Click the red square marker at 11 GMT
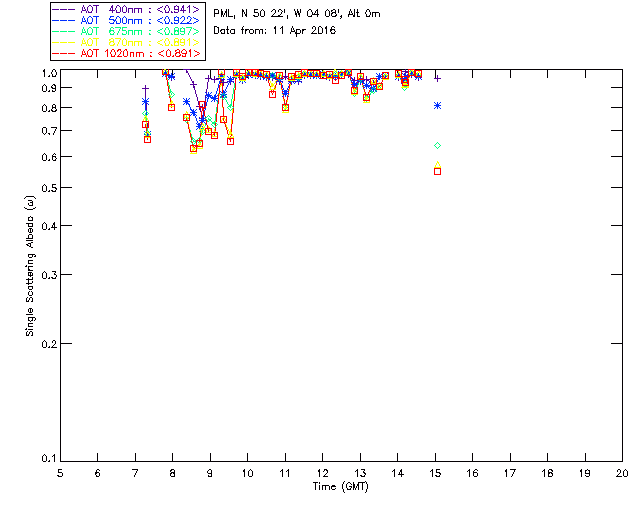This screenshot has width=640, height=512. click(285, 108)
